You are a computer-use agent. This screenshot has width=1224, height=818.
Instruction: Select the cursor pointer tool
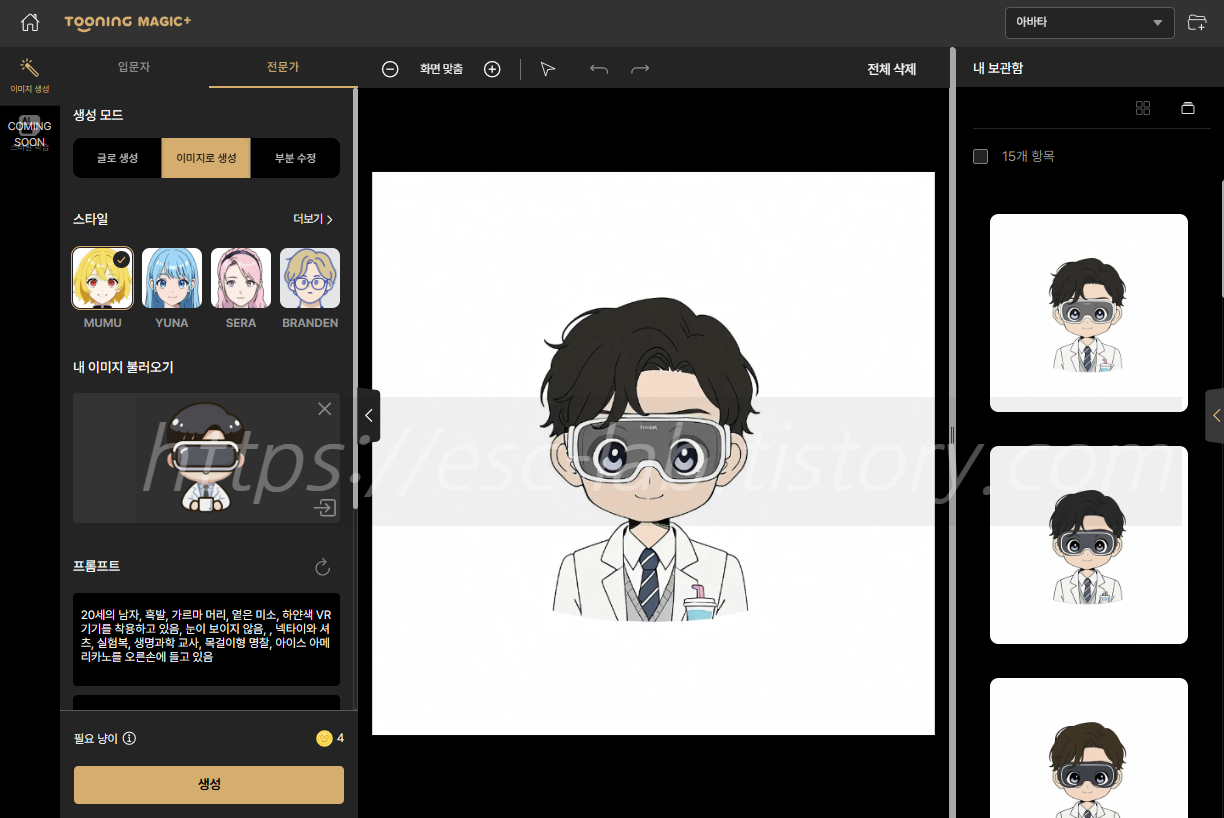547,69
